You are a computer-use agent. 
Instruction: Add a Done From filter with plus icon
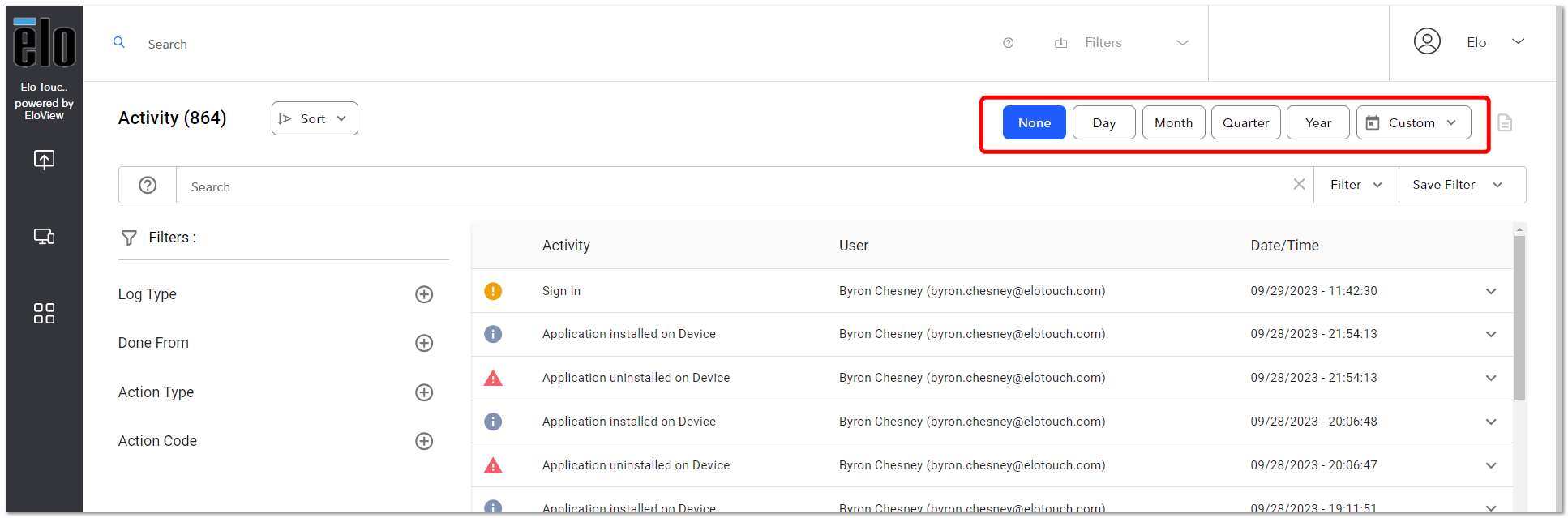tap(424, 343)
